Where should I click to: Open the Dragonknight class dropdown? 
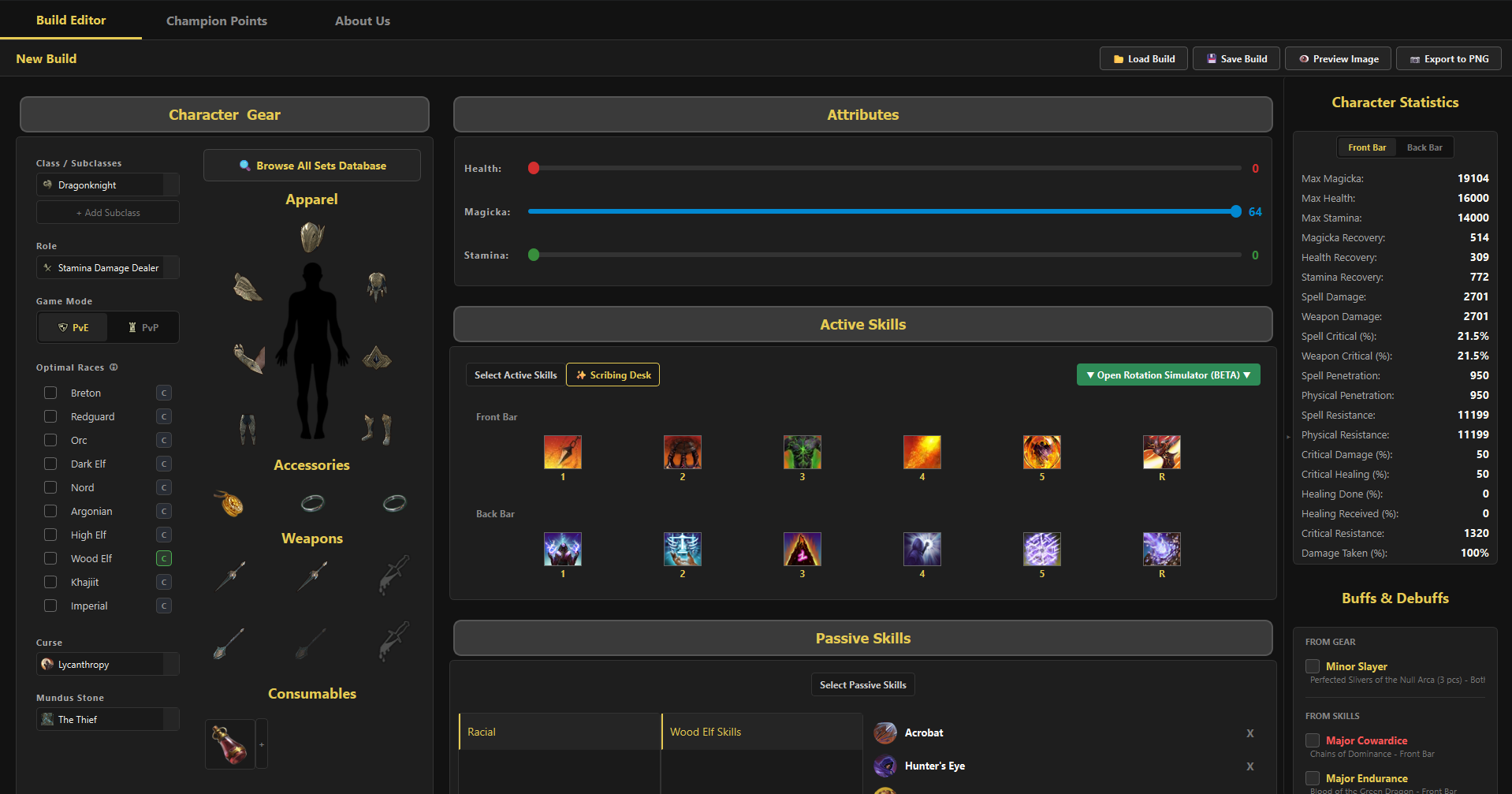(108, 185)
